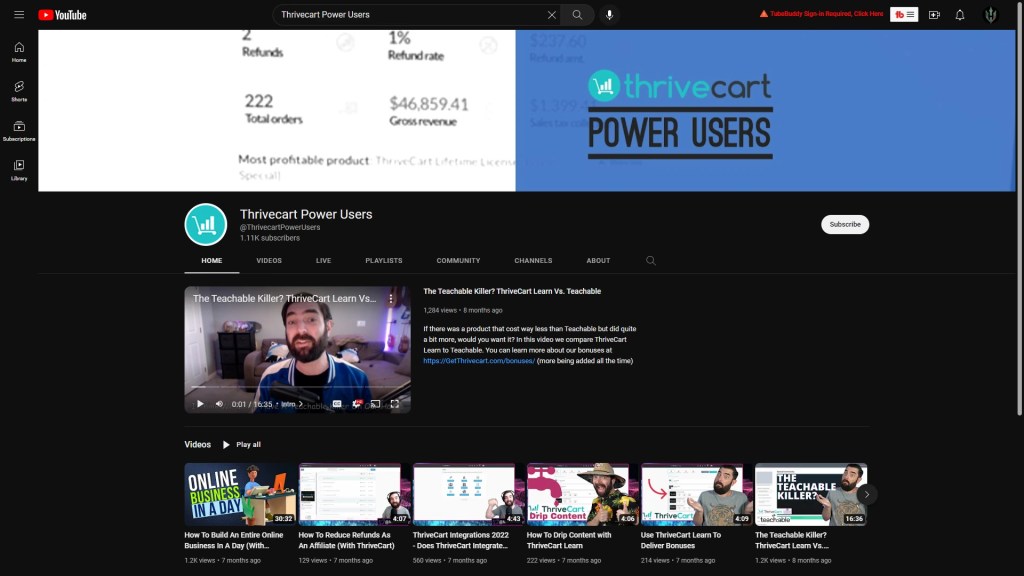Expand the Intro chapter chevron

[300, 404]
